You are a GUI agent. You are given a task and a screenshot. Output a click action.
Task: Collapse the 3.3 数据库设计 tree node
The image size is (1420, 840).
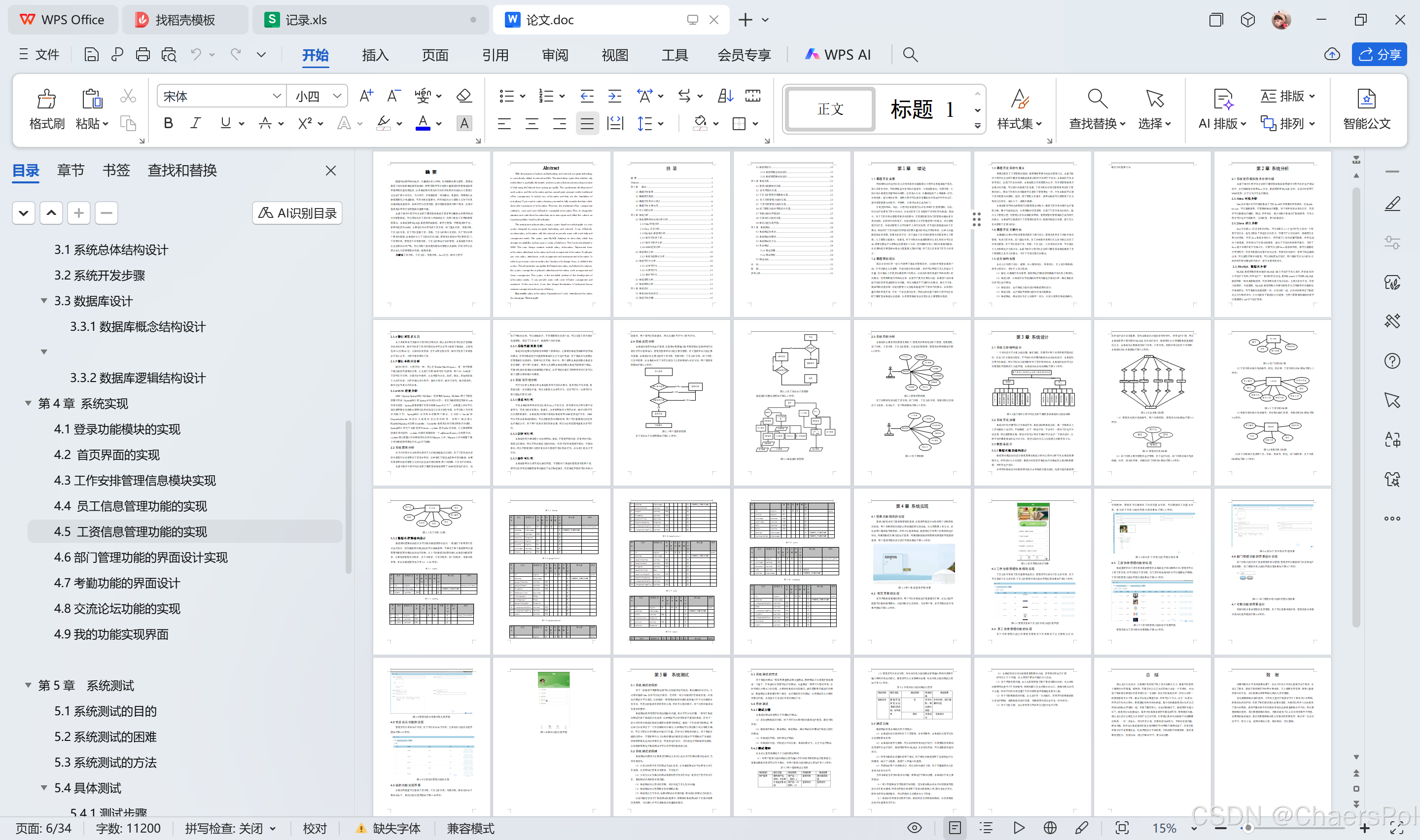43,301
